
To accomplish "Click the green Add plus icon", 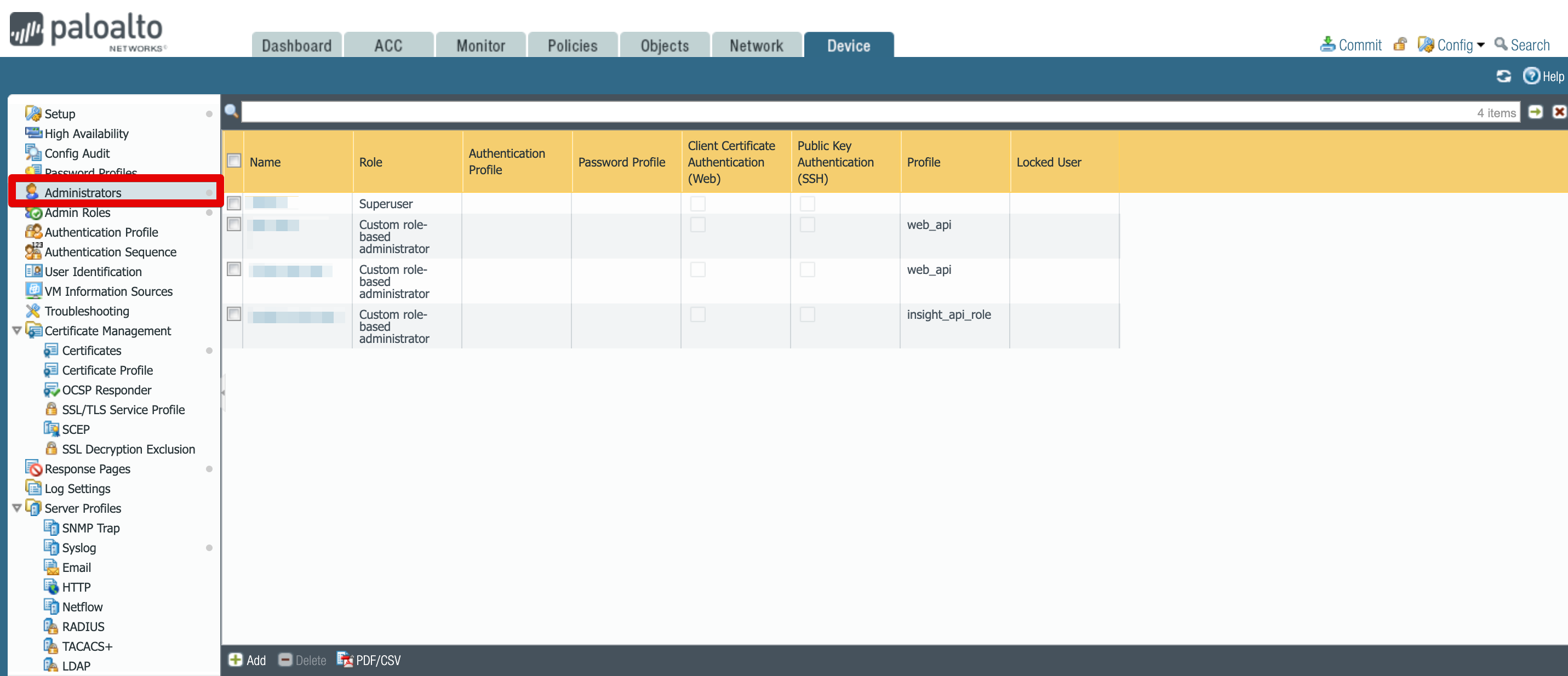I will [x=235, y=660].
